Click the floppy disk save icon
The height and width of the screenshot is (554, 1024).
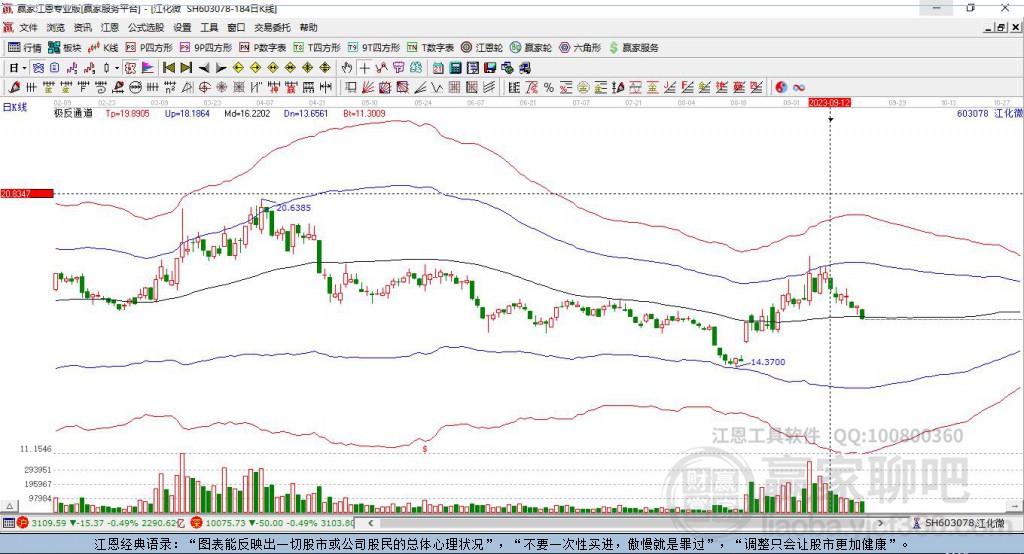point(490,68)
